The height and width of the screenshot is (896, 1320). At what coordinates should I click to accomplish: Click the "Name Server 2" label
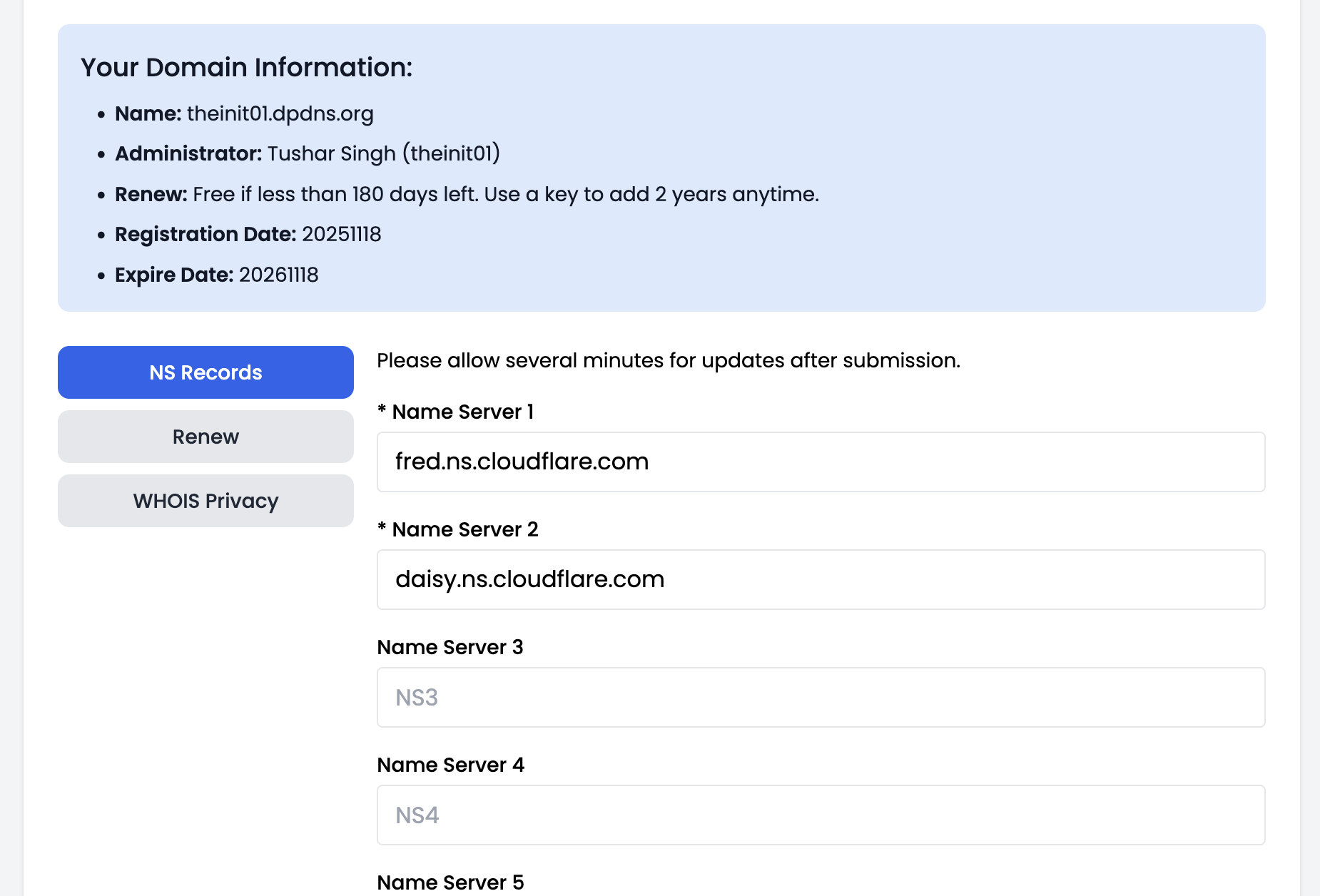pos(464,529)
